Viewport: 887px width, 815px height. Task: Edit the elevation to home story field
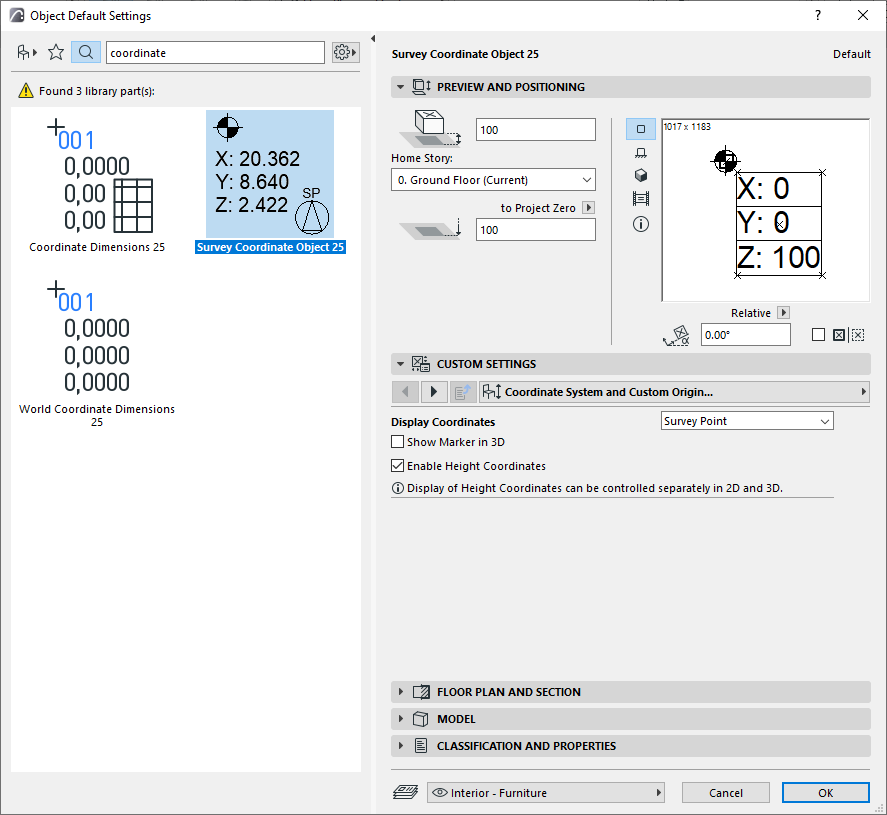(536, 130)
